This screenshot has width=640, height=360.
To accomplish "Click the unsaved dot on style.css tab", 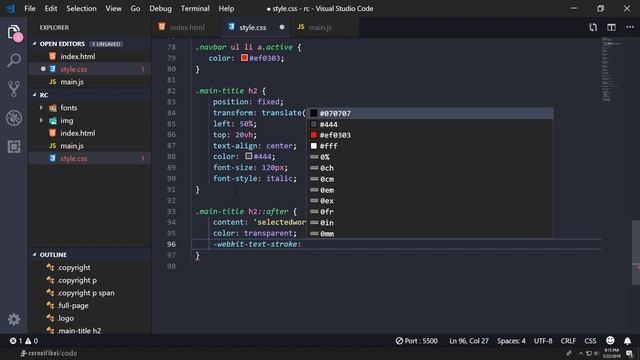I will (282, 27).
